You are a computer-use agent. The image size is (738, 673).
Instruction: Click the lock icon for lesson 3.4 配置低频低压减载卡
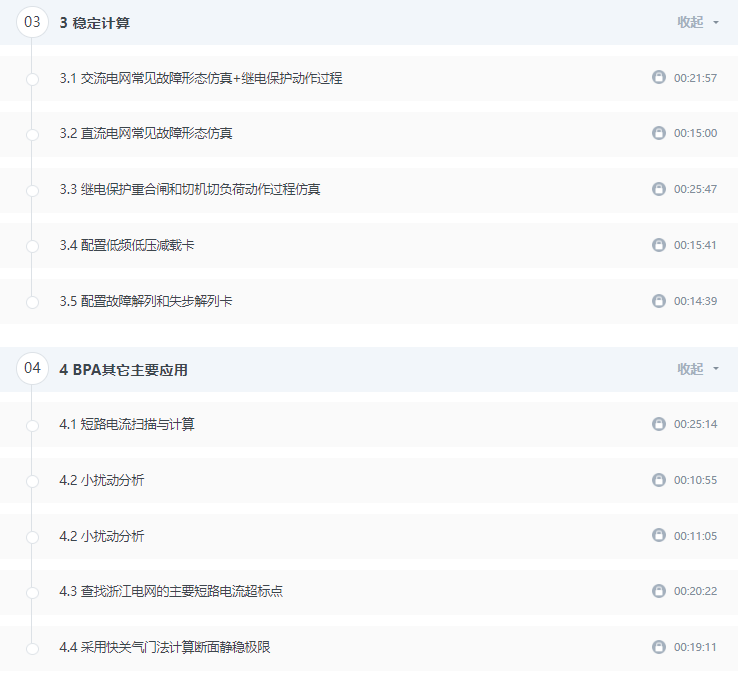(x=658, y=245)
